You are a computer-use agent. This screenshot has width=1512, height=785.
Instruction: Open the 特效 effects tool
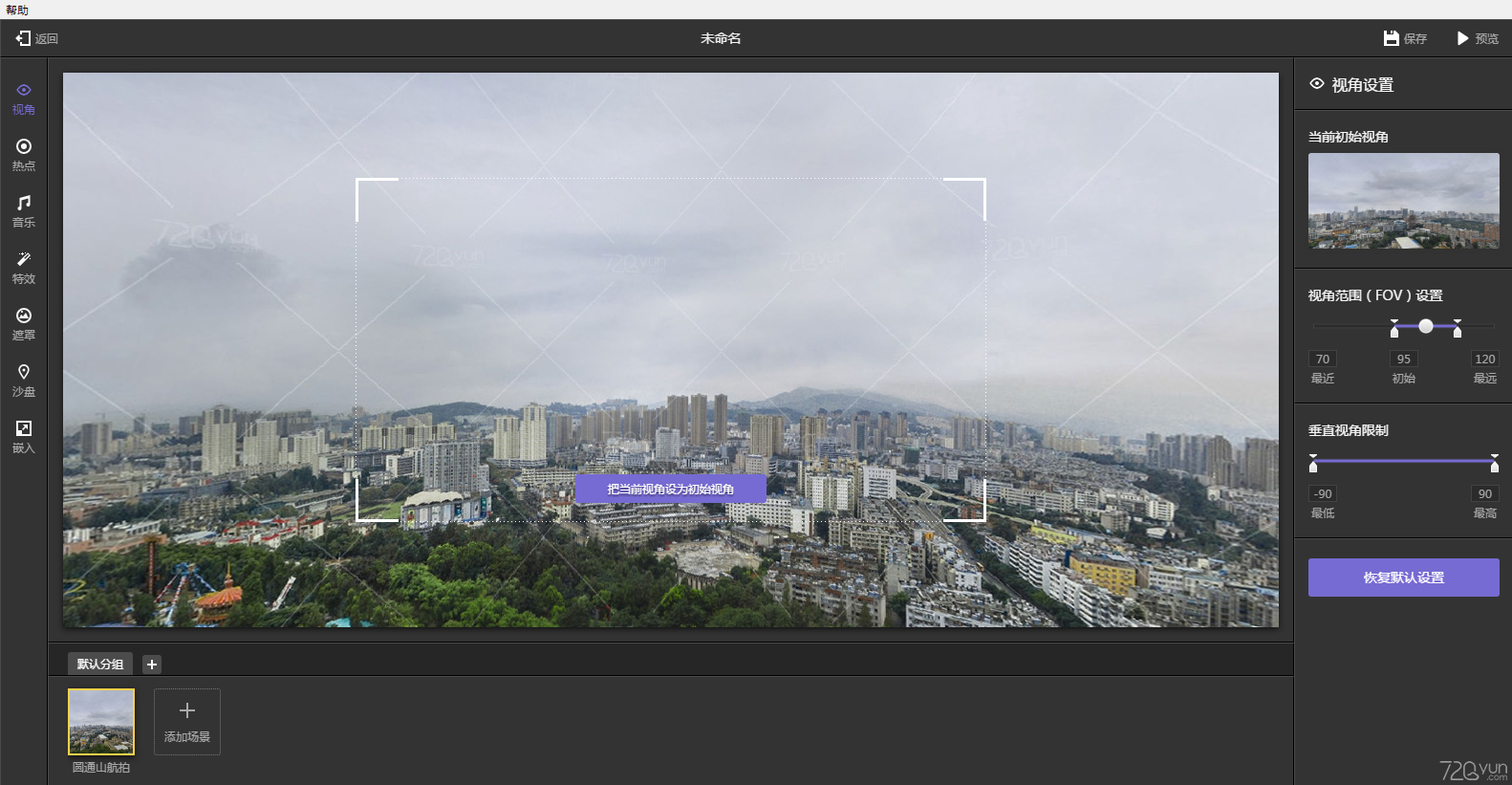pyautogui.click(x=24, y=269)
